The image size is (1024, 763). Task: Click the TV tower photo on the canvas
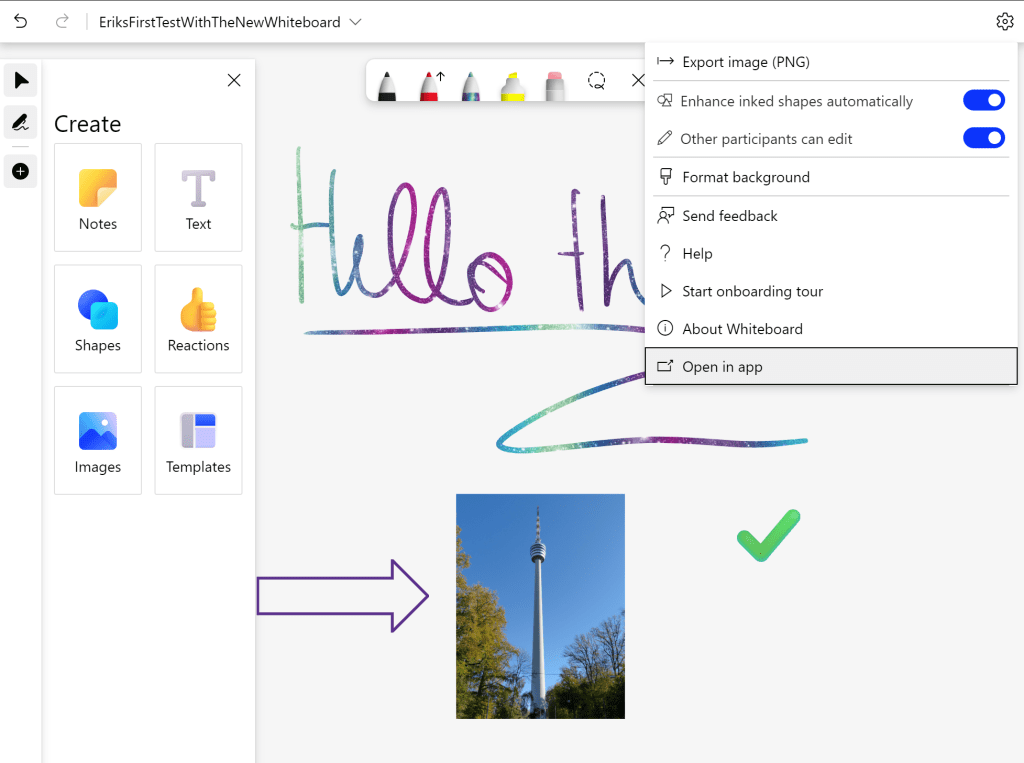click(540, 606)
